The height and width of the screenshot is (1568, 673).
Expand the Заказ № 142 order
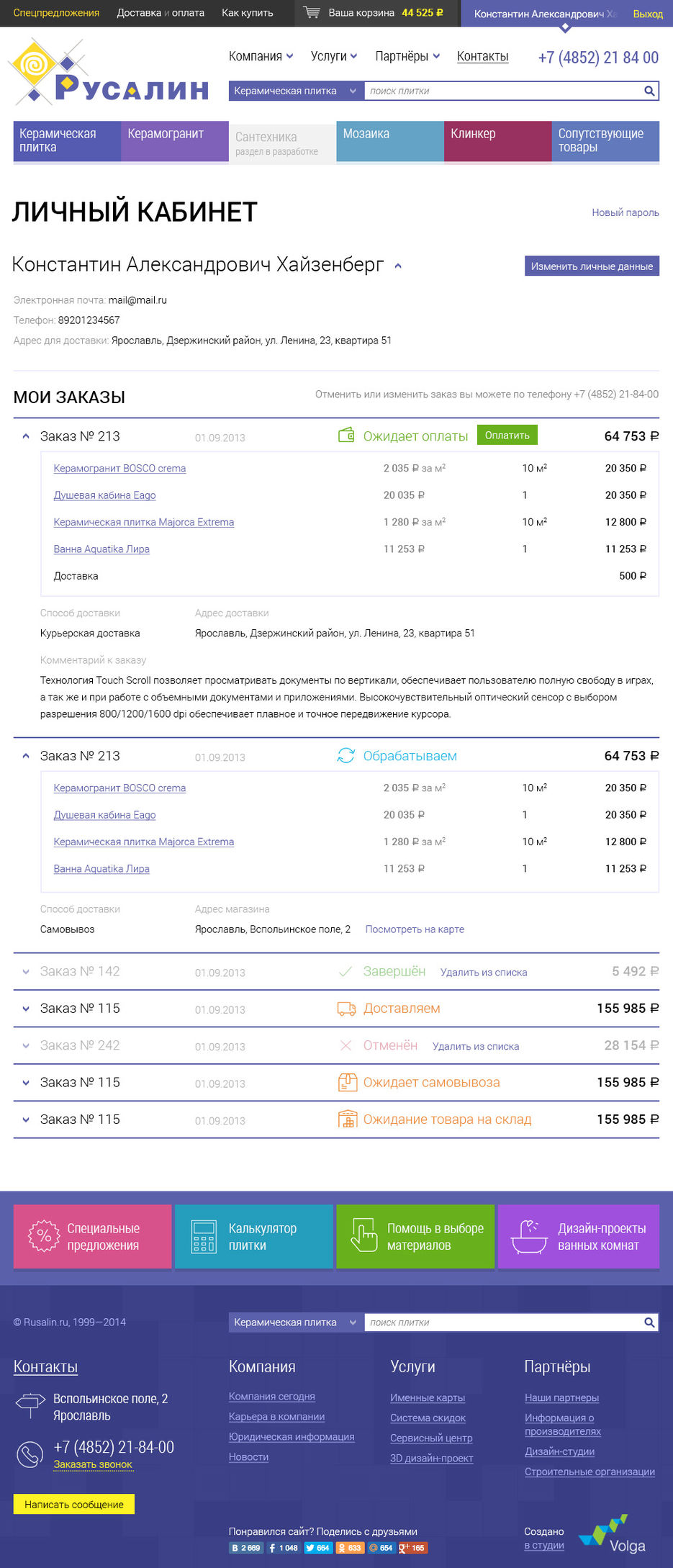click(x=26, y=972)
